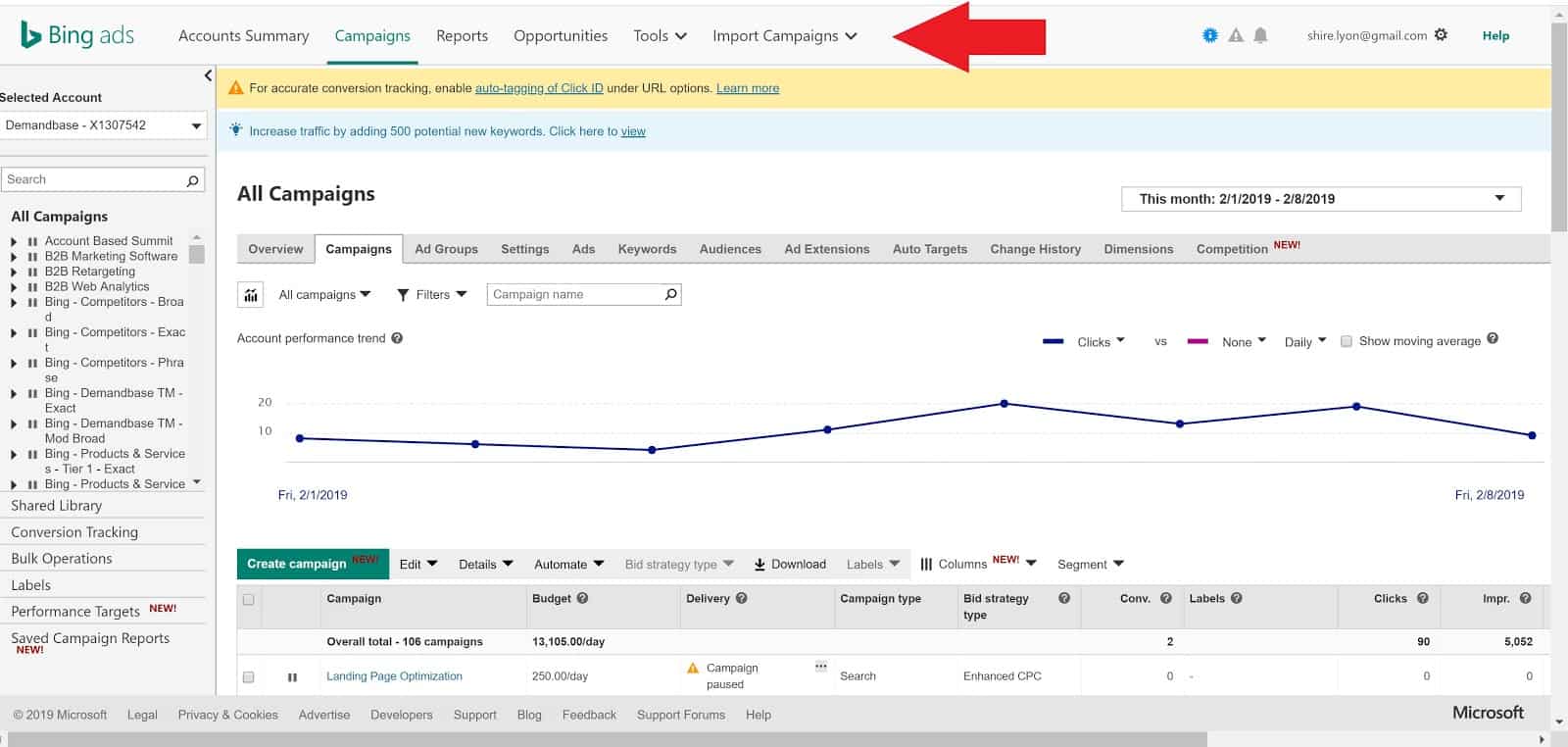
Task: Open the Columns dropdown
Action: pyautogui.click(x=978, y=564)
